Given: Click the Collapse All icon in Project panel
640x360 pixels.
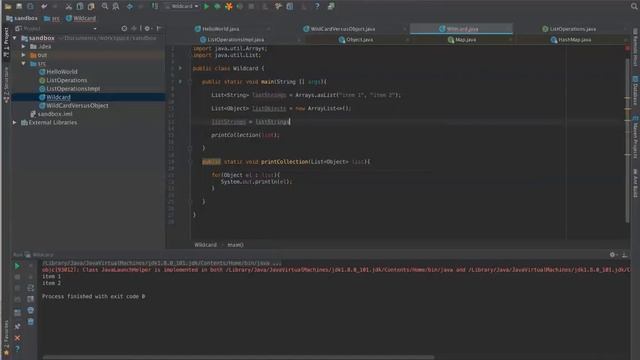Looking at the screenshot, I should (x=133, y=29).
